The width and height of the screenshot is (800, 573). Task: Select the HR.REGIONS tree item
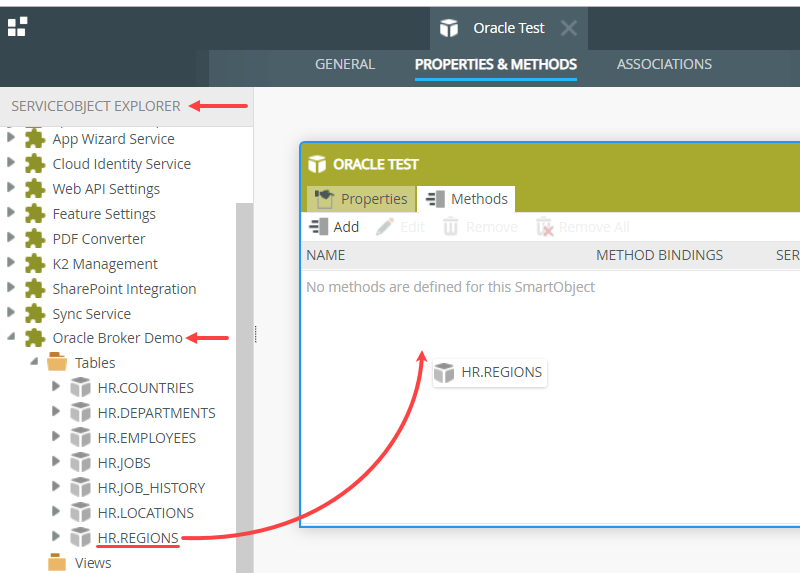[138, 538]
